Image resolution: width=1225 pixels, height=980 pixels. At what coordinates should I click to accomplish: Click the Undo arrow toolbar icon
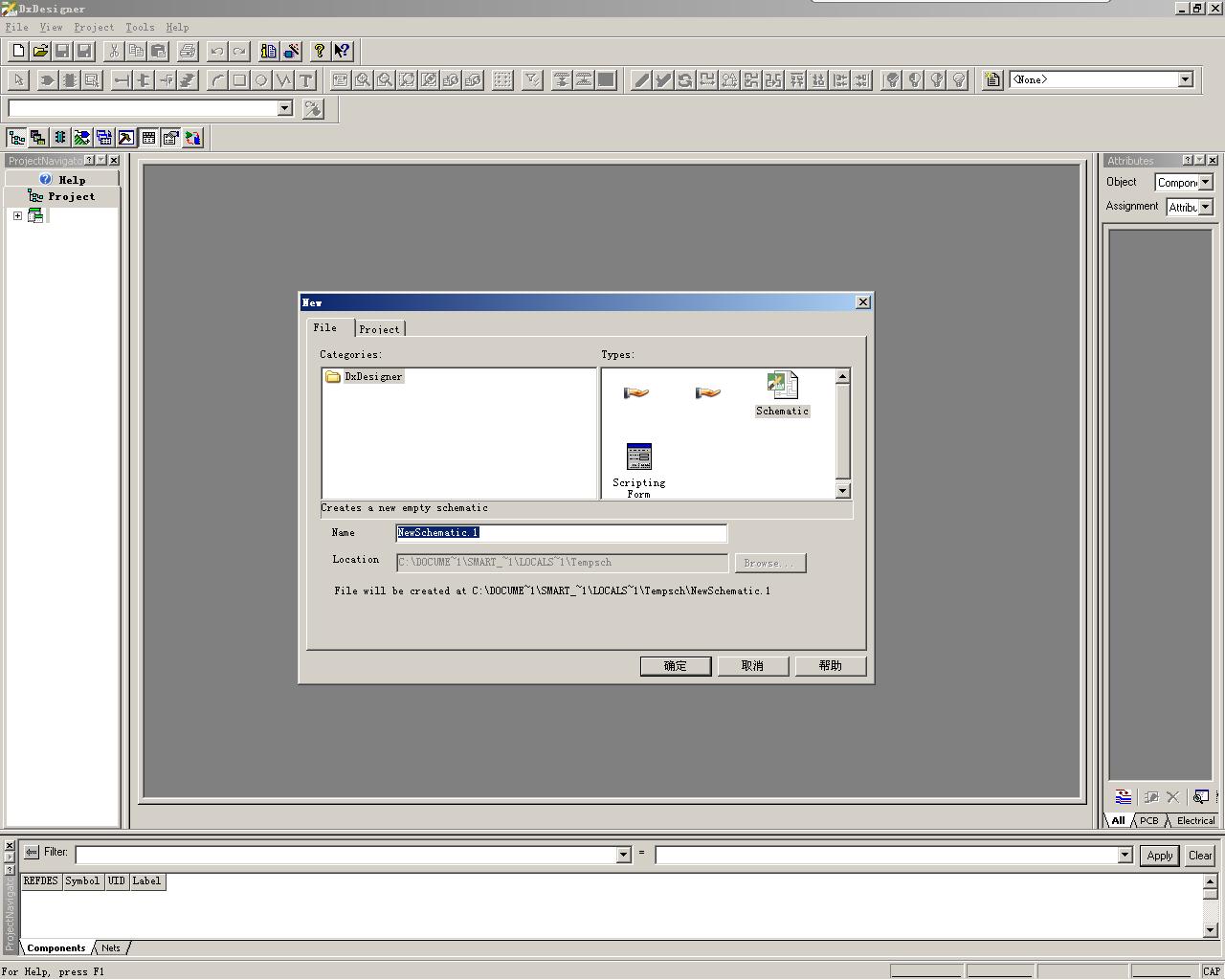[217, 51]
